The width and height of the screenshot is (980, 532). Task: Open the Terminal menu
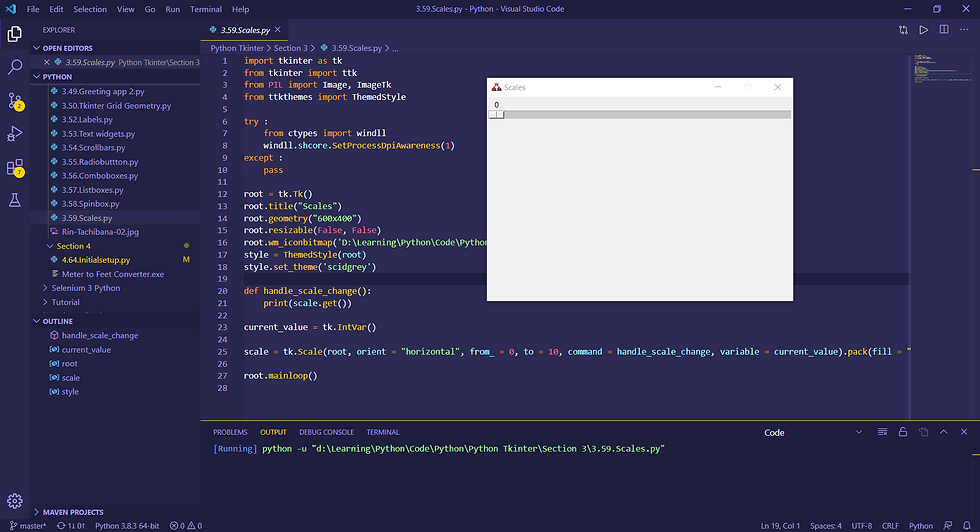coord(206,9)
